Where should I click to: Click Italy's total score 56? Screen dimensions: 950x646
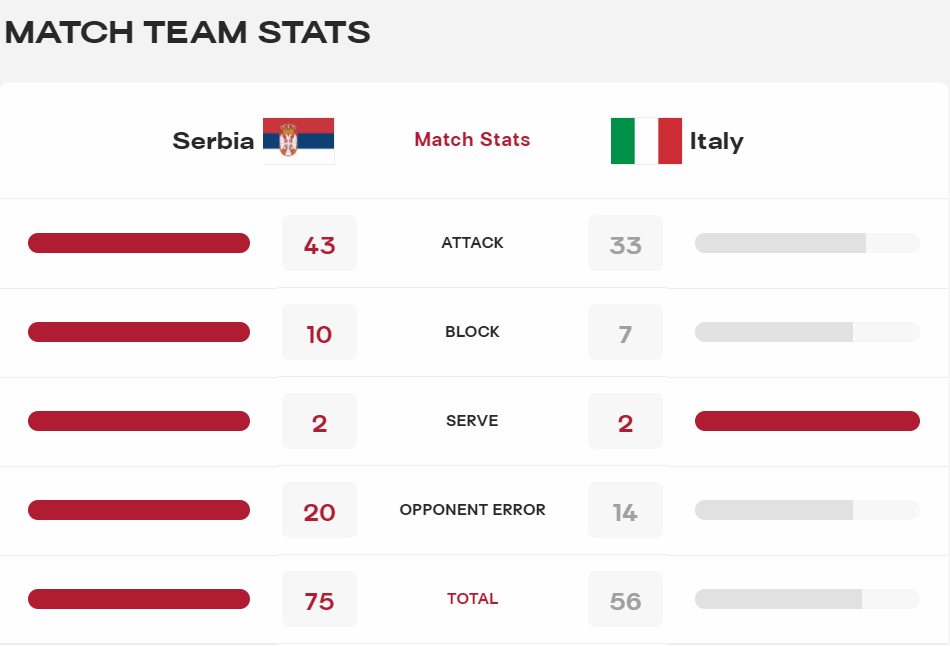click(625, 600)
